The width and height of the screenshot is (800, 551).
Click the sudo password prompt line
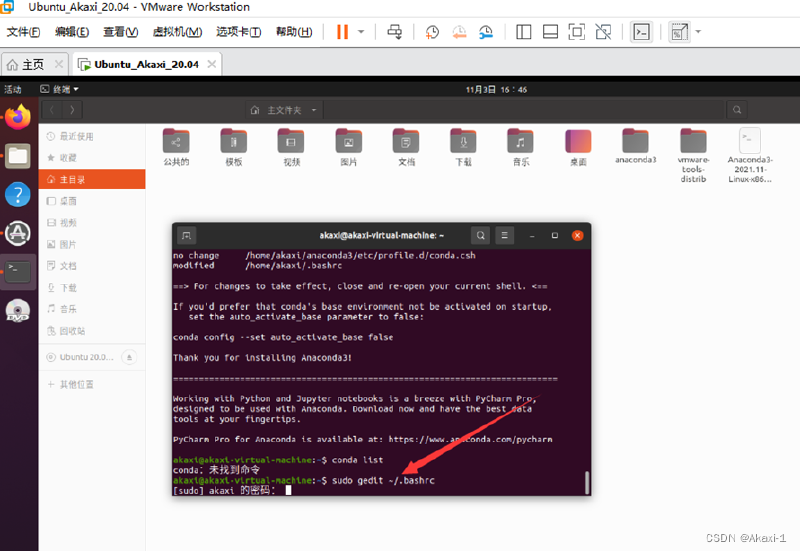pyautogui.click(x=232, y=490)
